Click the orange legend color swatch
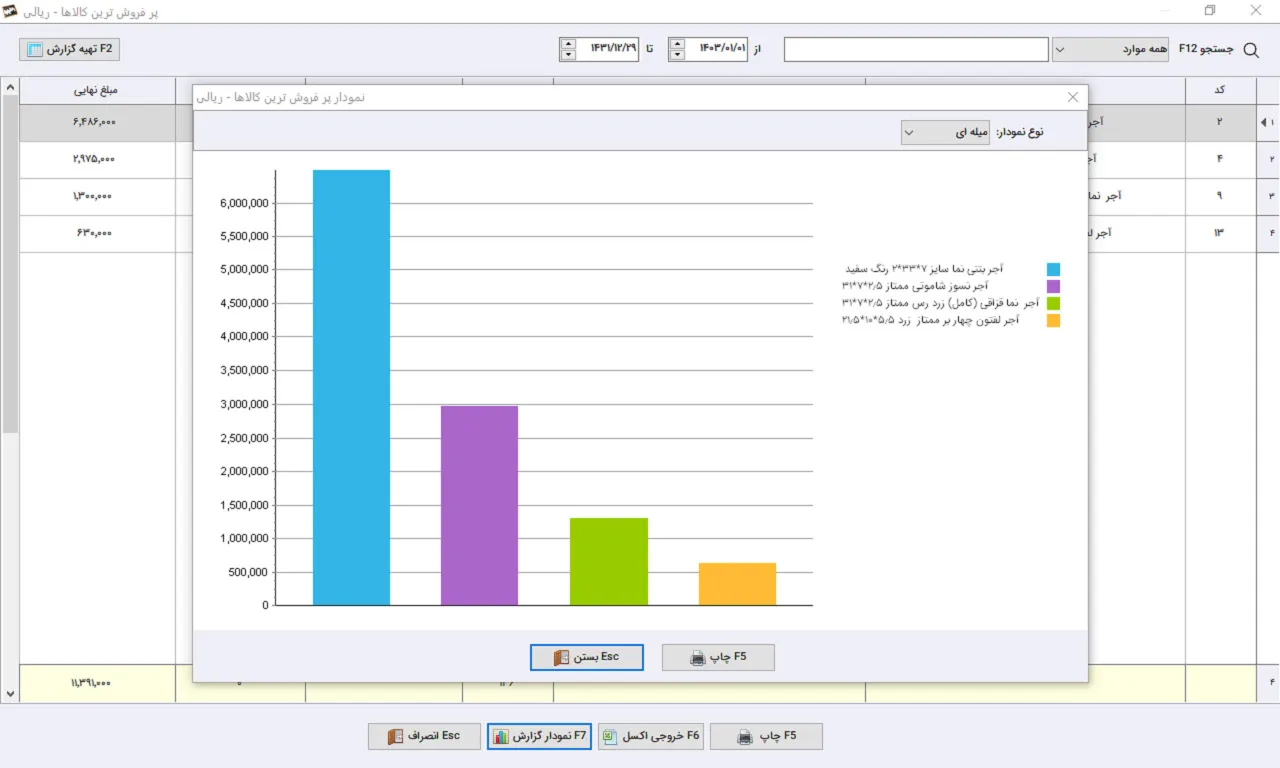Screen dimensions: 1280x768 coord(1053,321)
